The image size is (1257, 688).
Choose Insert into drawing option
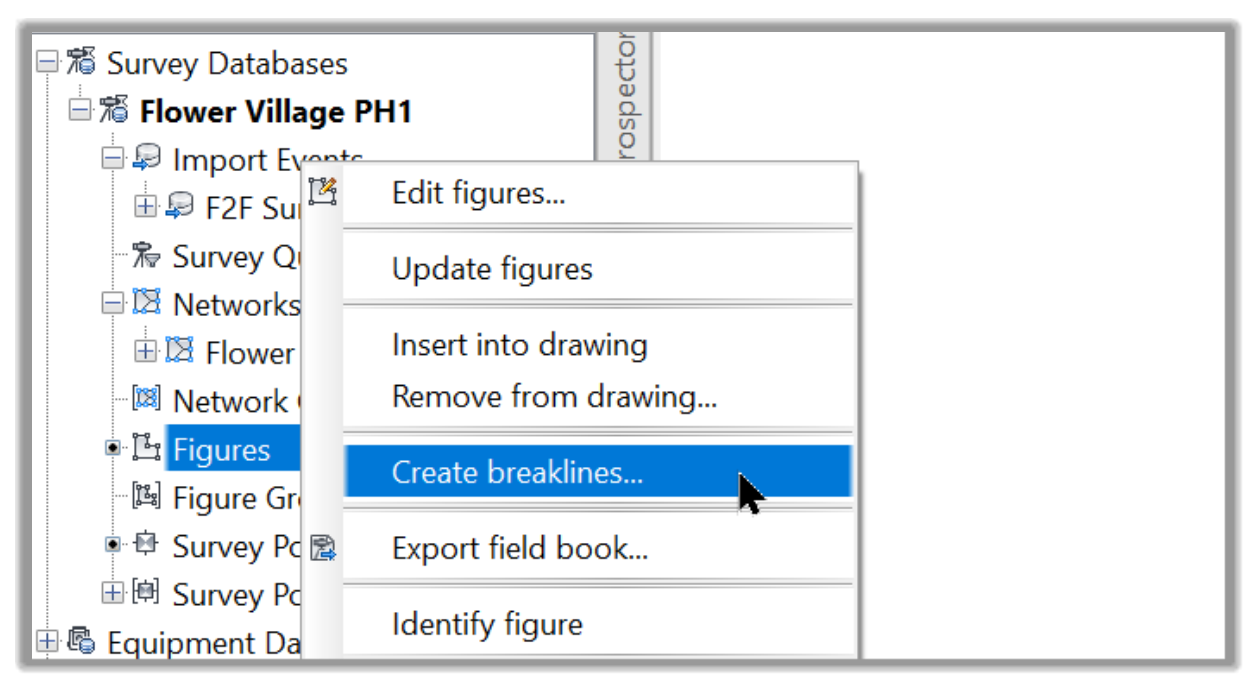pyautogui.click(x=519, y=345)
